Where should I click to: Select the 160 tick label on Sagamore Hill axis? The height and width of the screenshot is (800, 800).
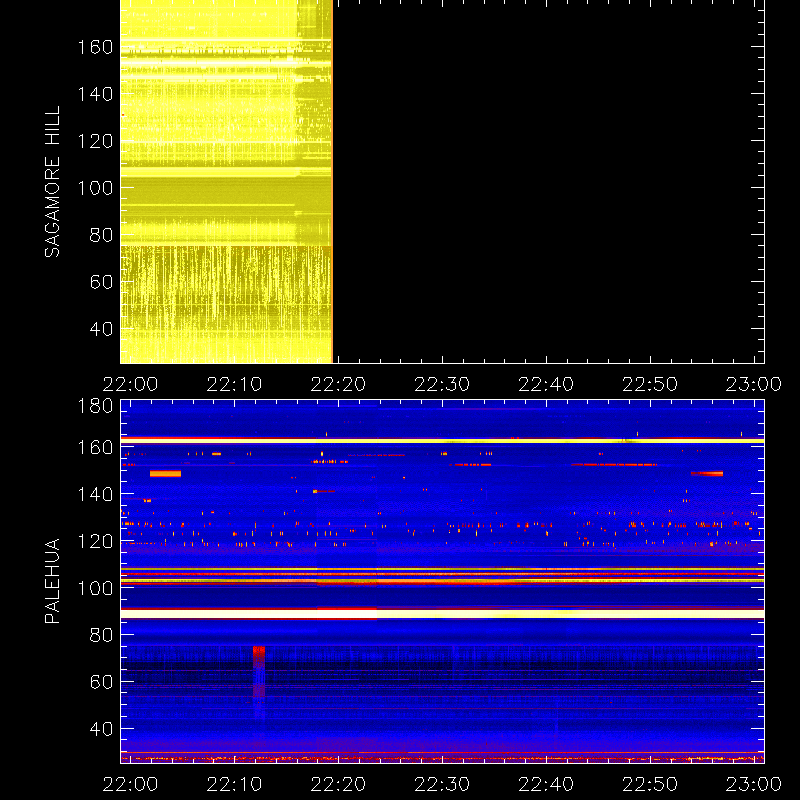(95, 47)
